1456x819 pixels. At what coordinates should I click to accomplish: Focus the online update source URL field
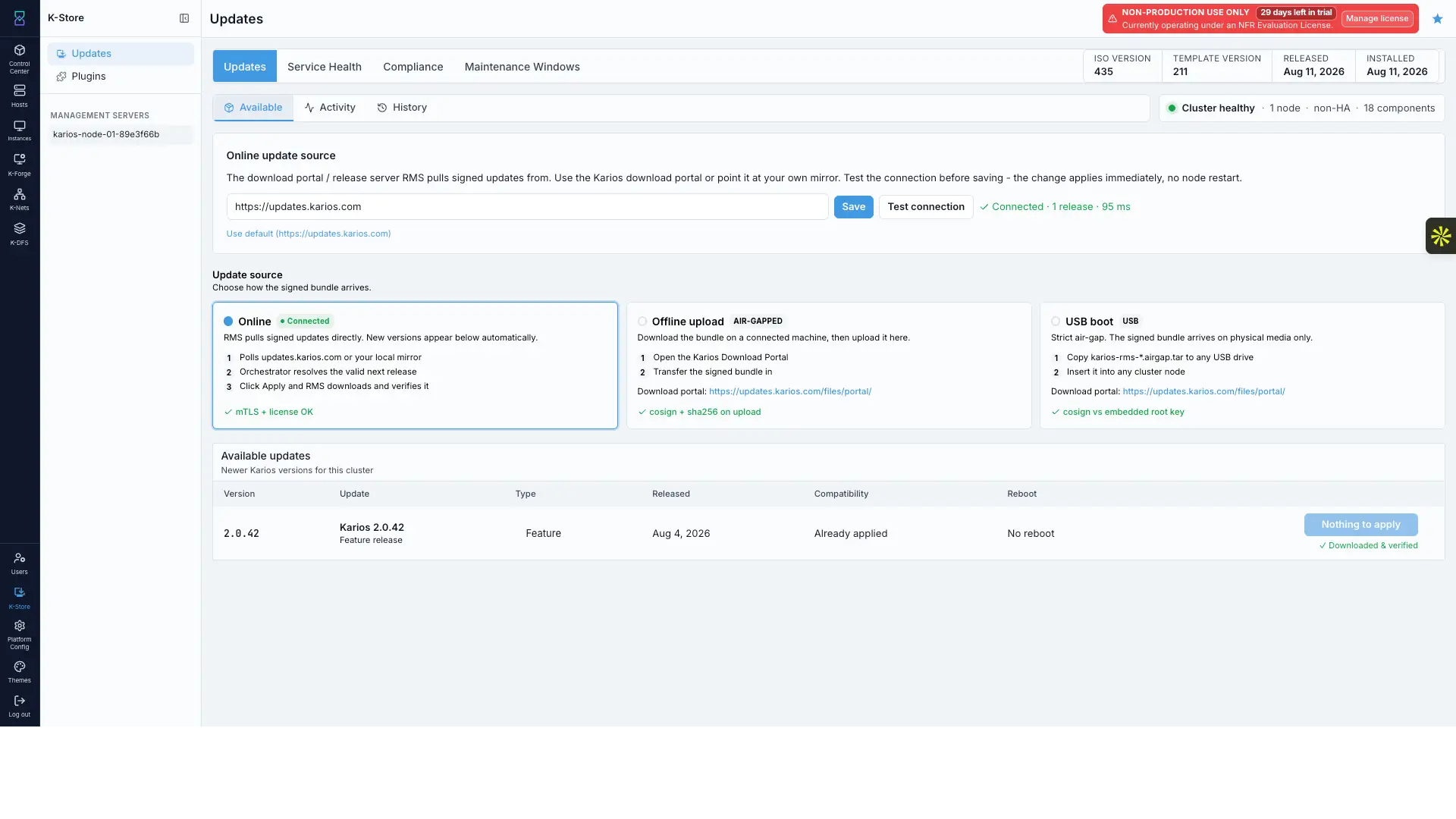click(x=527, y=207)
